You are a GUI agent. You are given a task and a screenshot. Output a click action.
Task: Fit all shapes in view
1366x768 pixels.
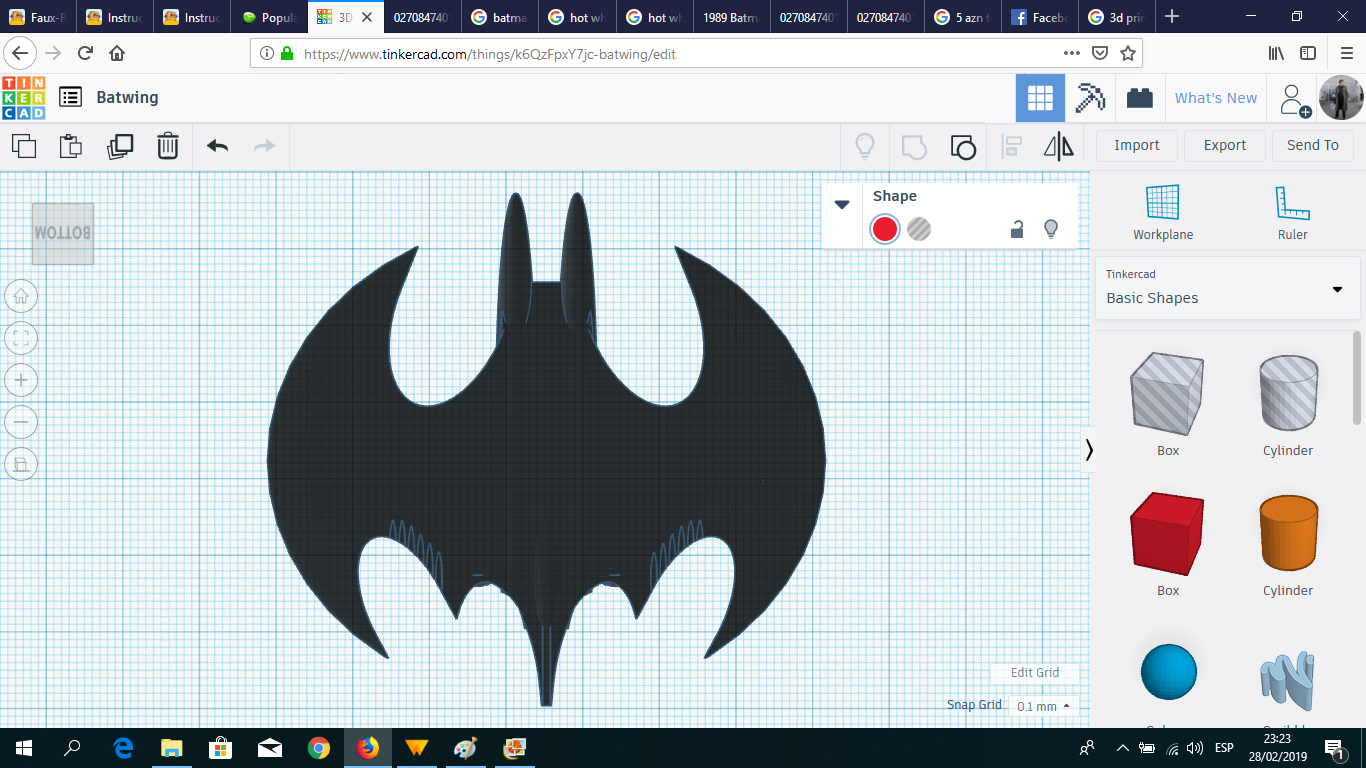pos(21,338)
